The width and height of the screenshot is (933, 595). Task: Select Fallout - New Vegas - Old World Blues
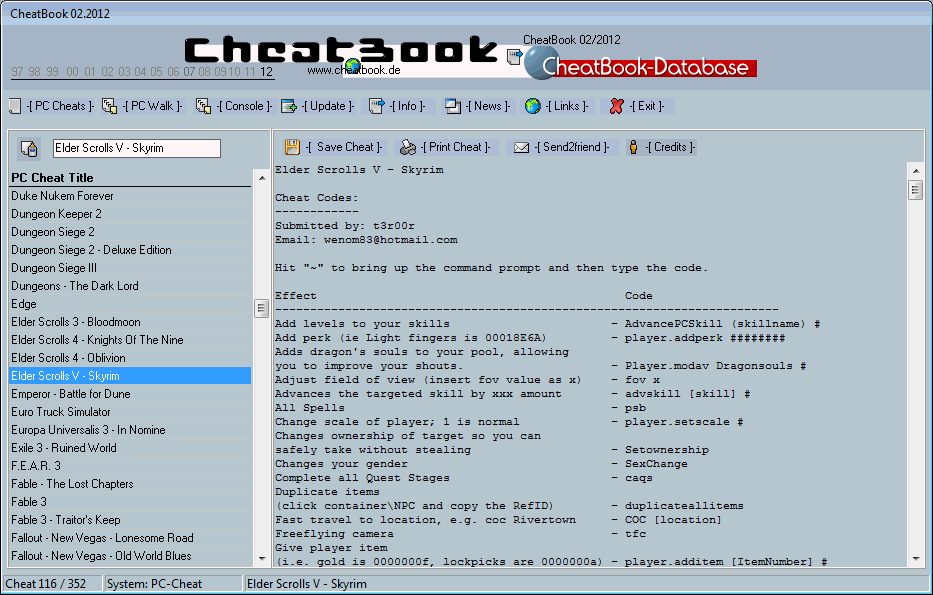coord(130,556)
